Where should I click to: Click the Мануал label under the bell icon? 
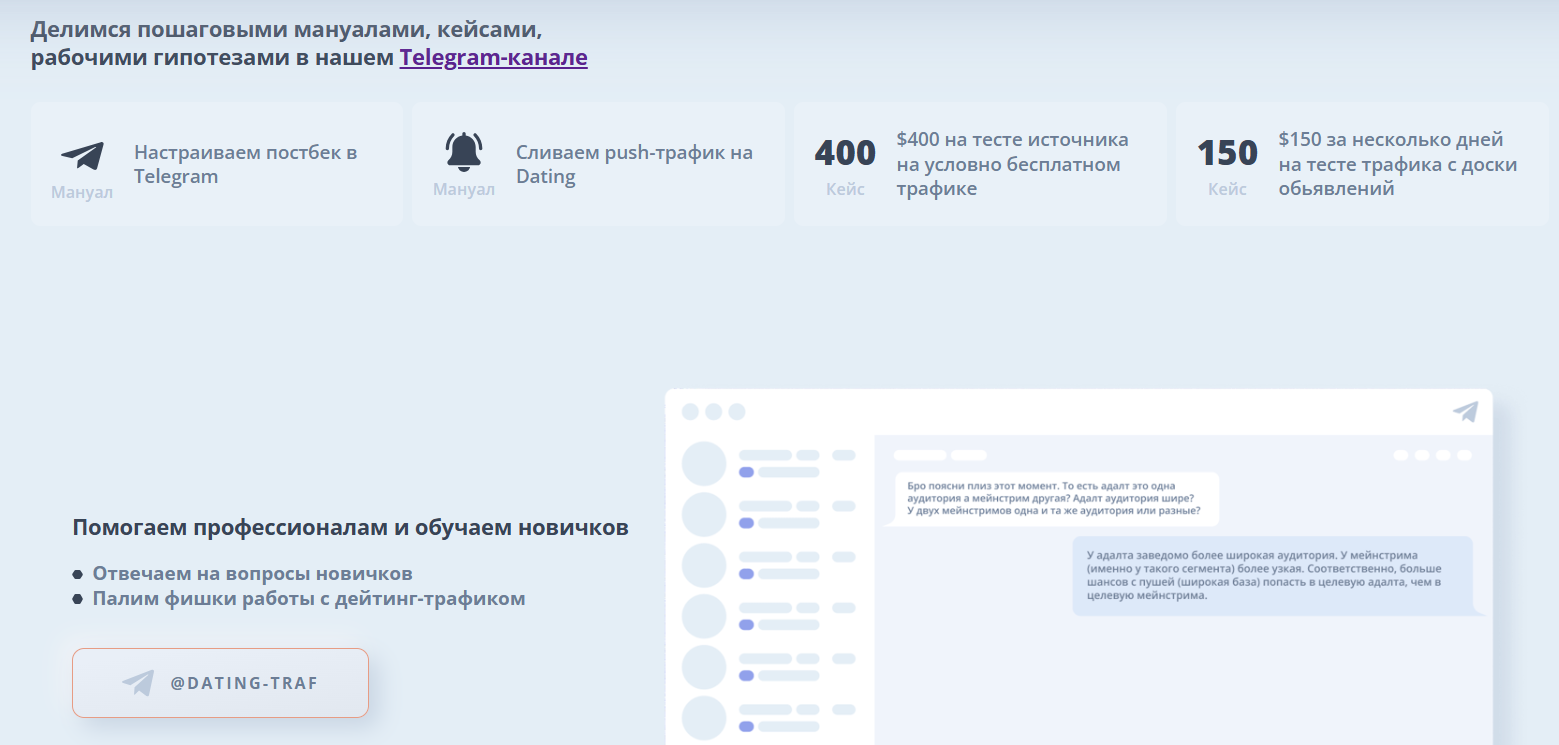464,190
